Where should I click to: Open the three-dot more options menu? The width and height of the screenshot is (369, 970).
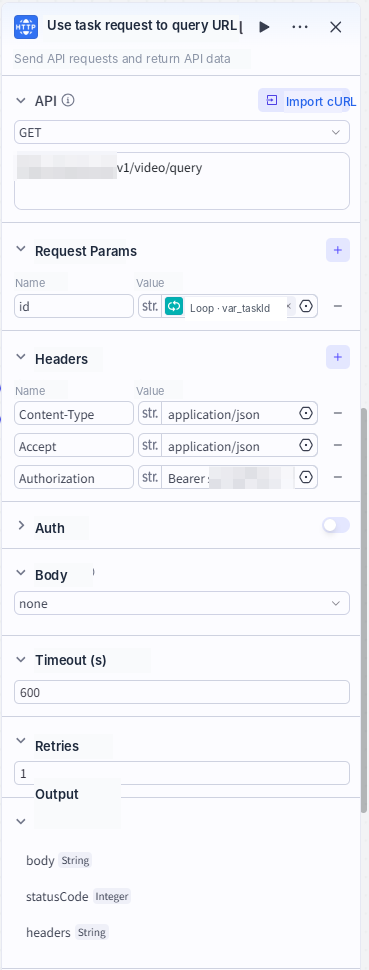(x=300, y=27)
